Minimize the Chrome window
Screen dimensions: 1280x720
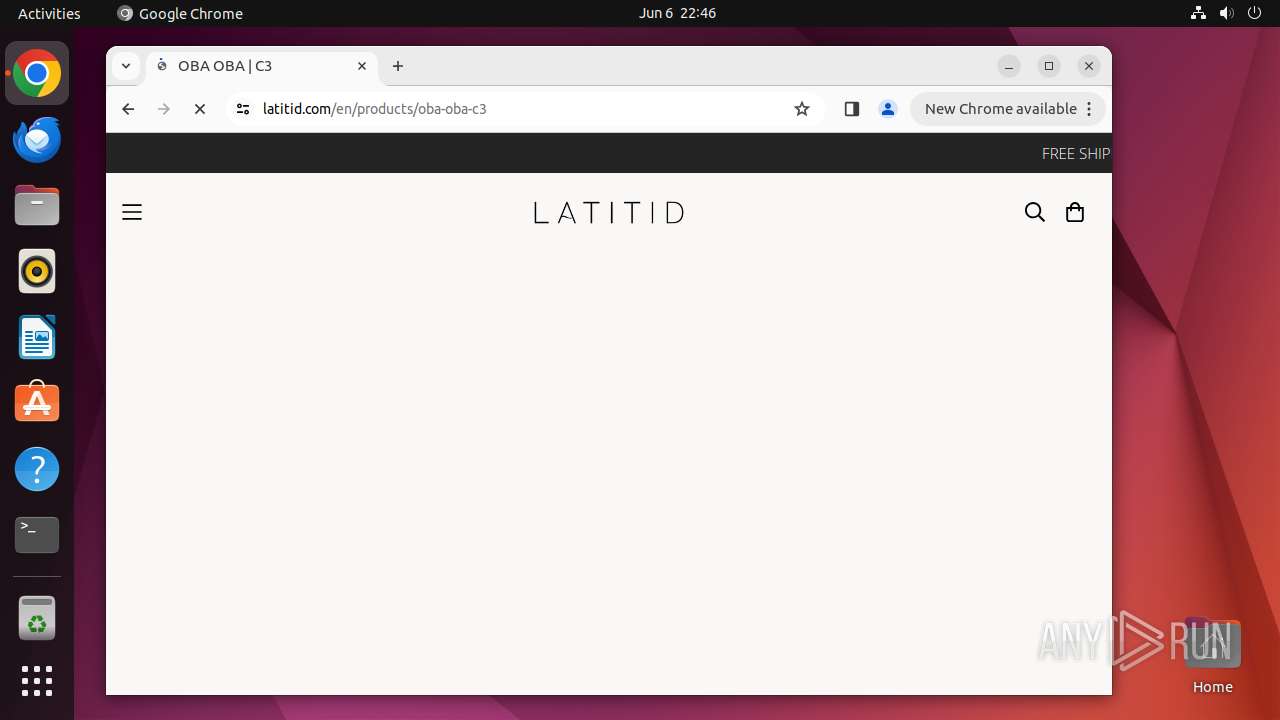pos(1009,66)
